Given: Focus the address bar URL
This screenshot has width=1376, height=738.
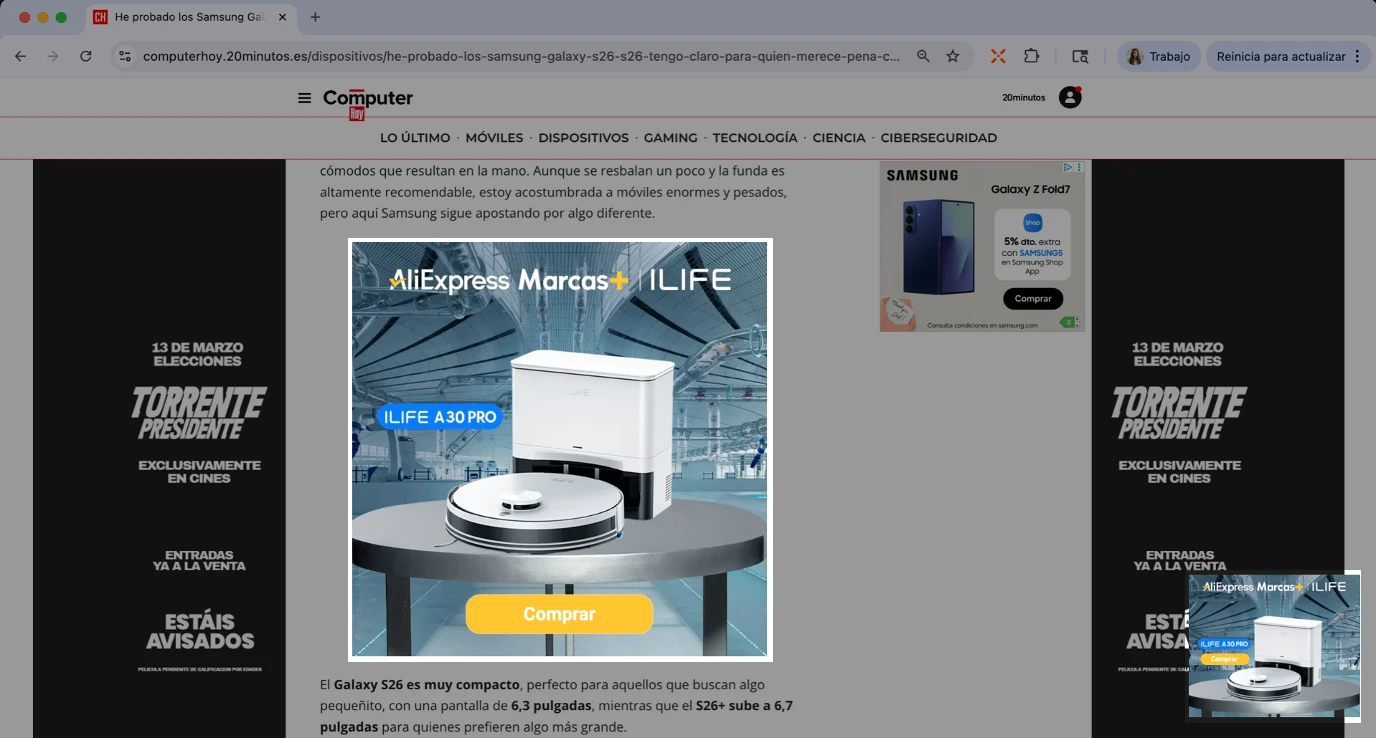Looking at the screenshot, I should click(x=521, y=57).
